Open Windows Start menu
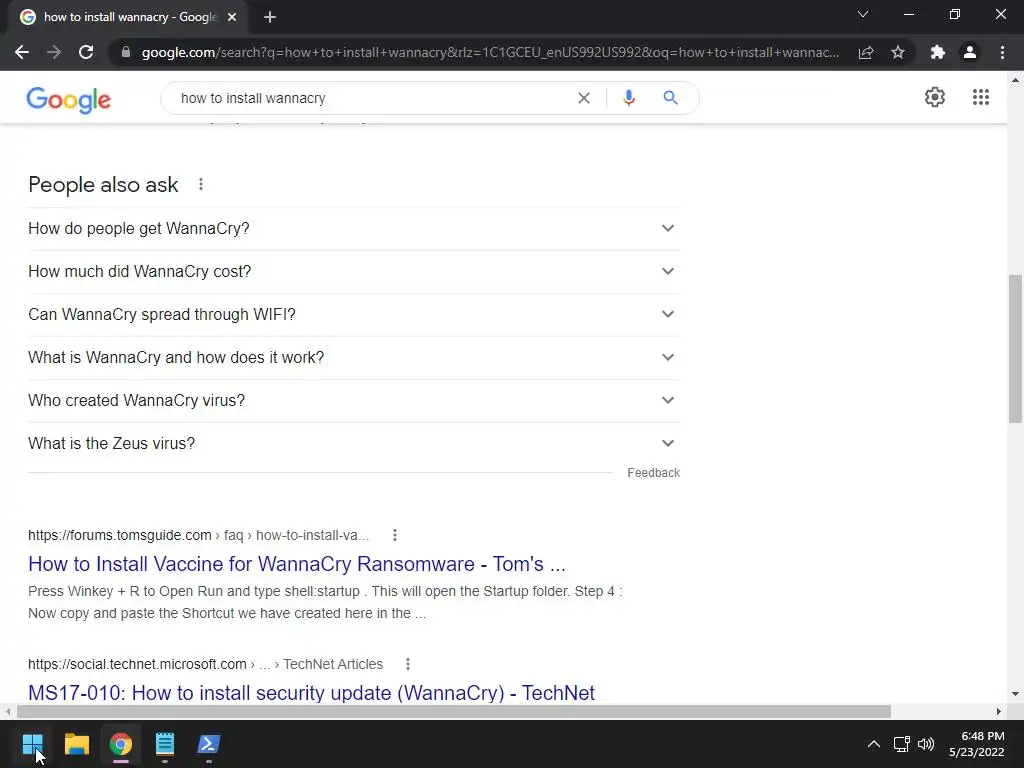 pyautogui.click(x=33, y=744)
